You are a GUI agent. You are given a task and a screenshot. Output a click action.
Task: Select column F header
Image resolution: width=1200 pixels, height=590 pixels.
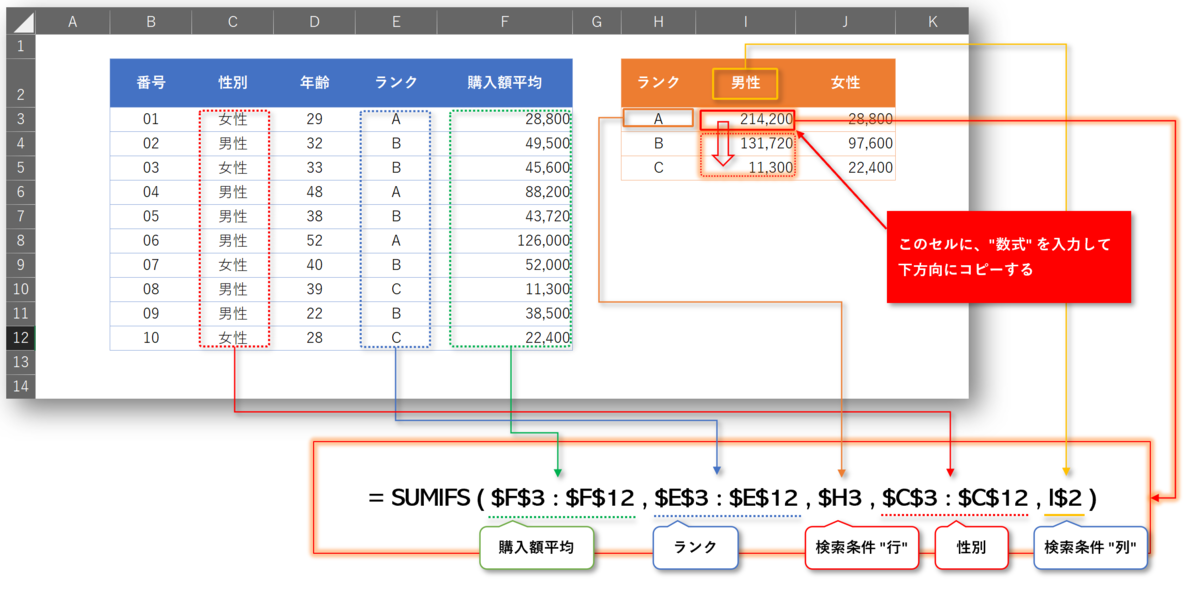pos(505,21)
